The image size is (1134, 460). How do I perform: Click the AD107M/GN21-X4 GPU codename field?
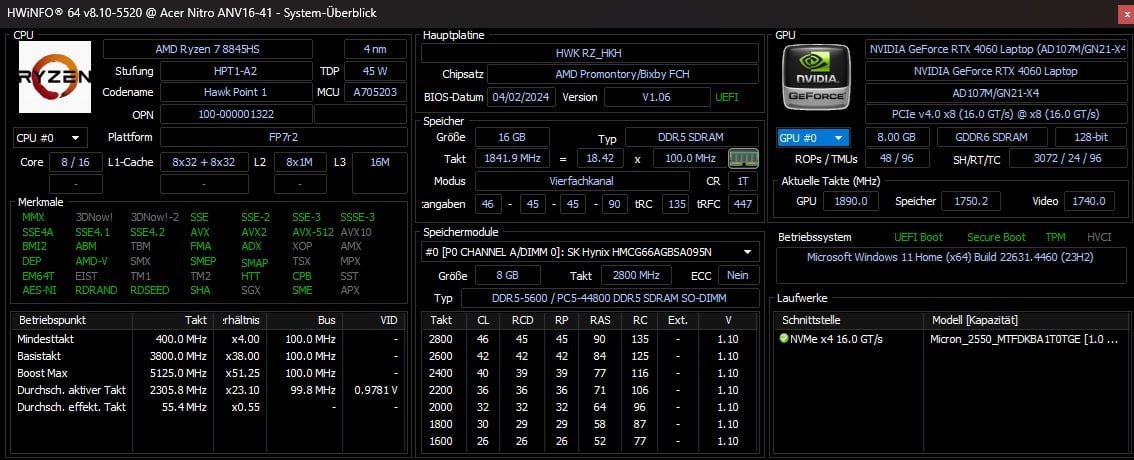[995, 93]
